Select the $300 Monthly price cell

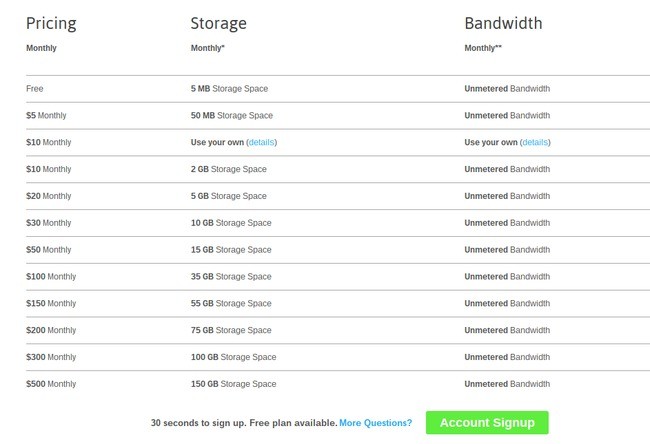tap(51, 357)
